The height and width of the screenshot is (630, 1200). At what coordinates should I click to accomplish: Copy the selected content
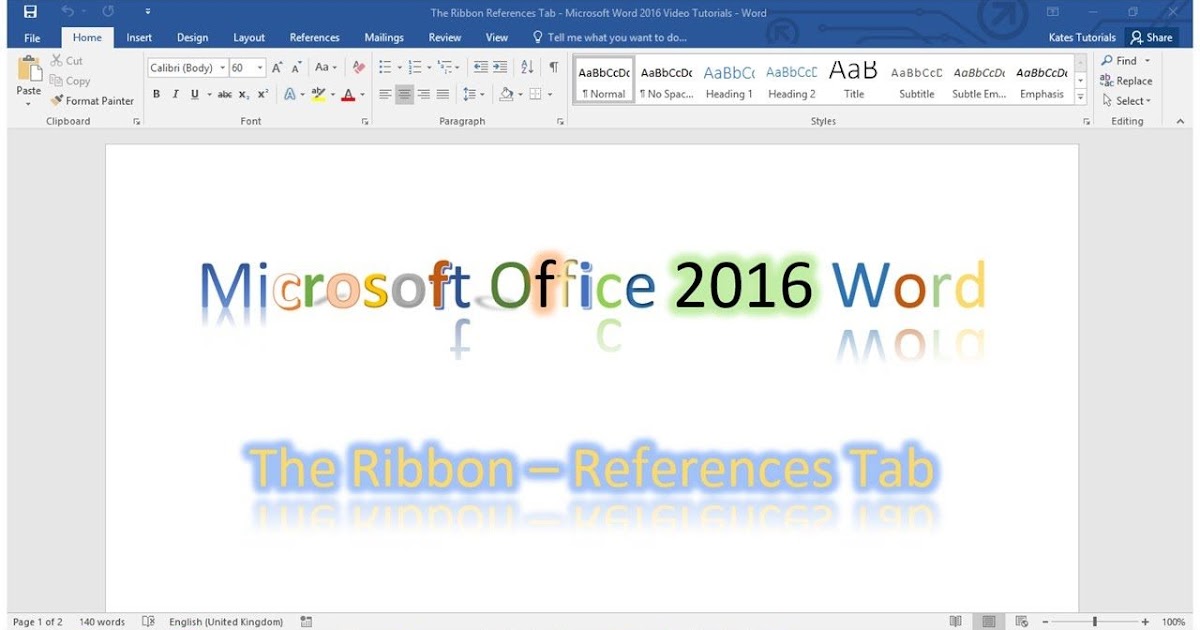click(70, 81)
